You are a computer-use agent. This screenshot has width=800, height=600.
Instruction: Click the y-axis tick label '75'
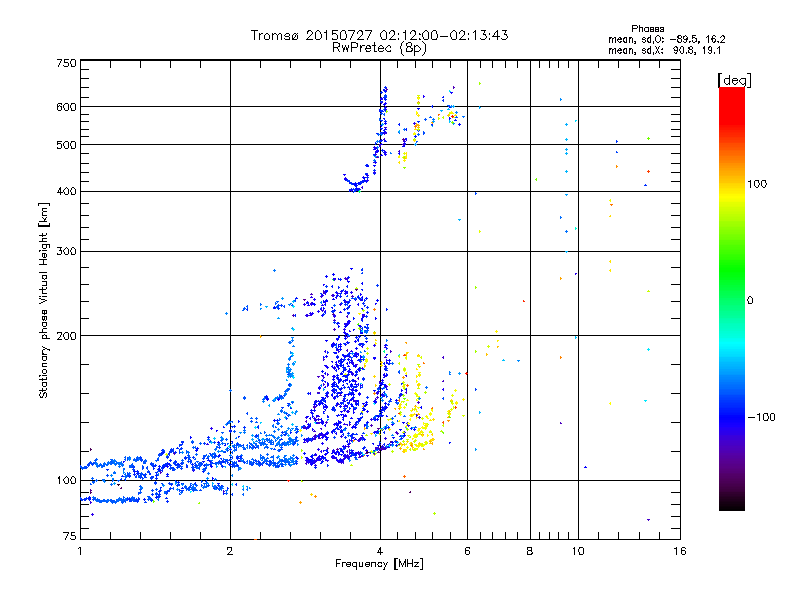pos(70,536)
